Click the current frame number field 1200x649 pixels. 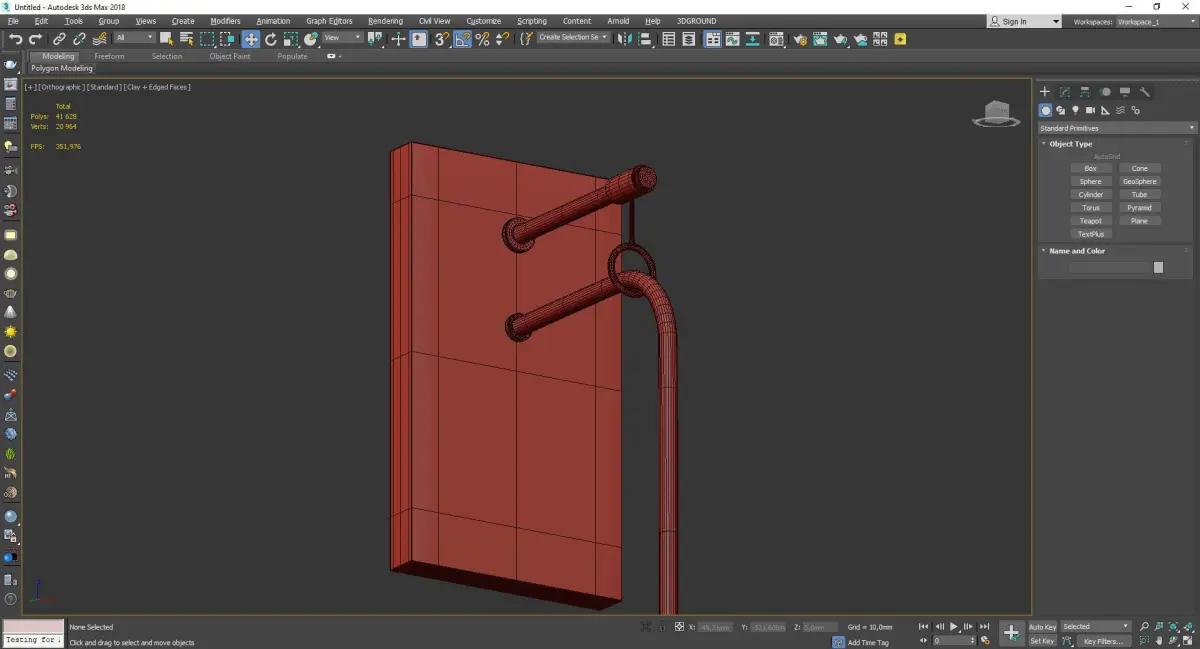952,641
